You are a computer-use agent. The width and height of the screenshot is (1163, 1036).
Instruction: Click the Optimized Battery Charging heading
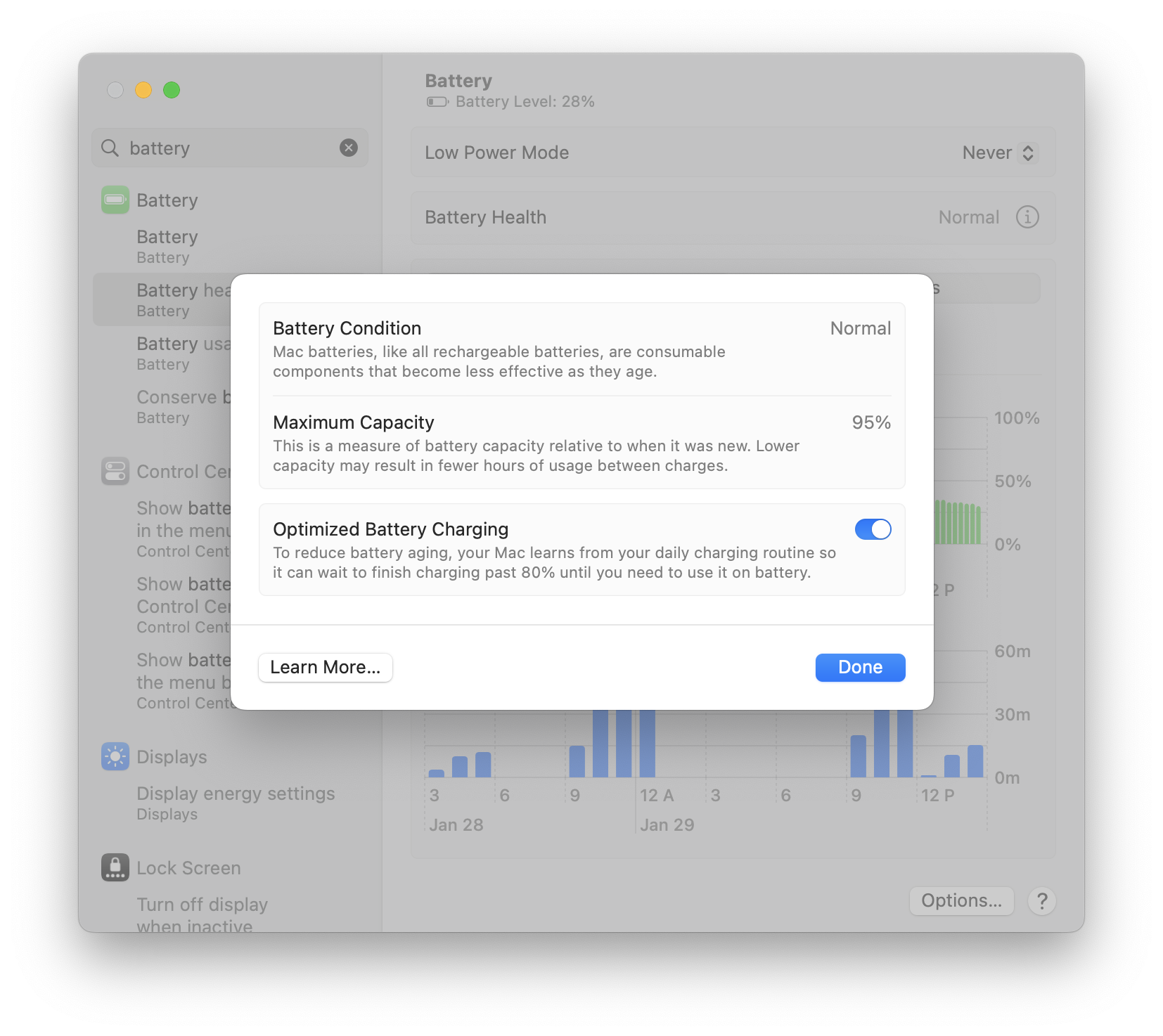[390, 529]
